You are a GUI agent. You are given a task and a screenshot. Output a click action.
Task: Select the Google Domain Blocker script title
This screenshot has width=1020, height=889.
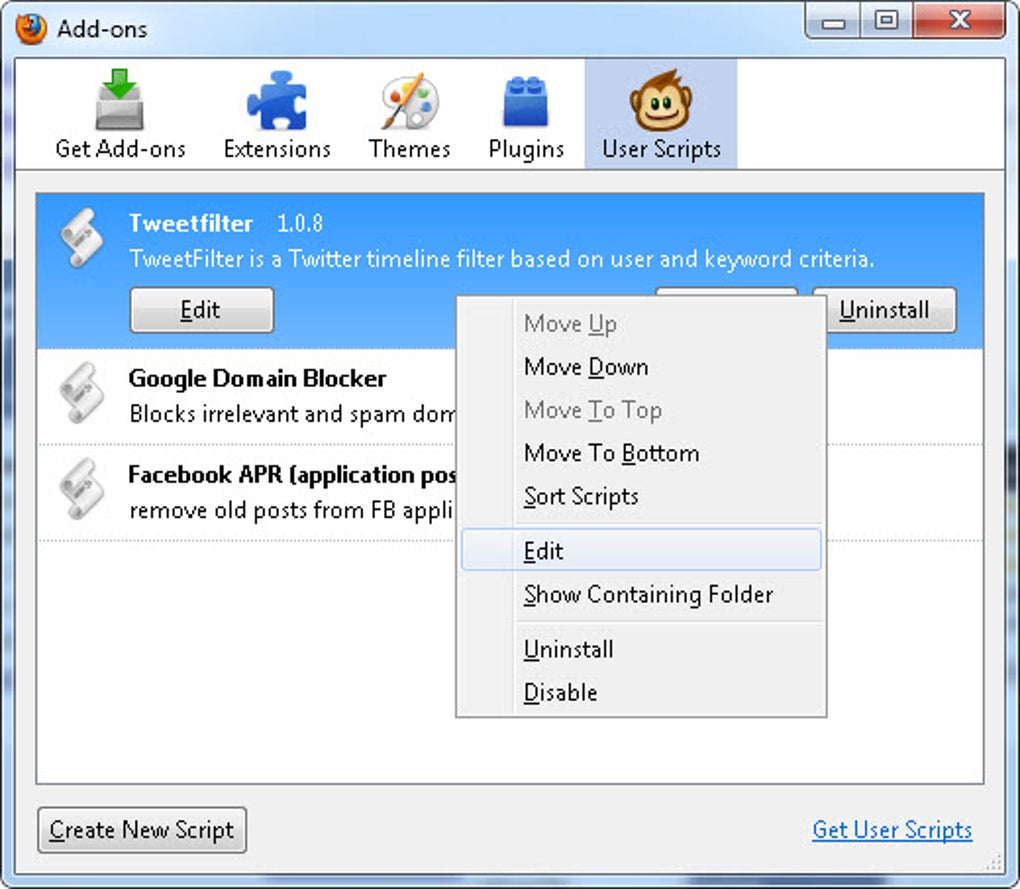(257, 378)
